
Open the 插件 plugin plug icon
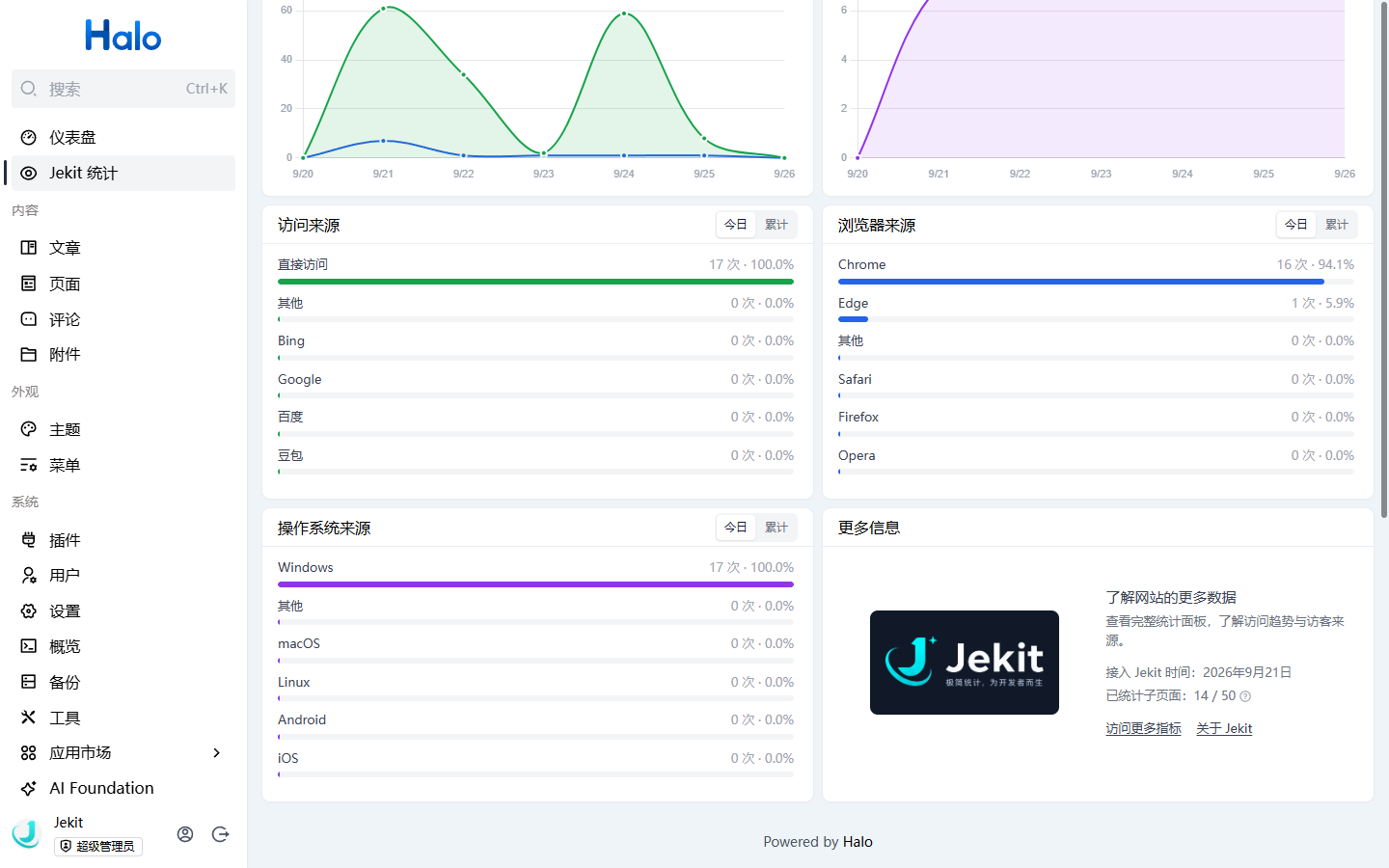(29, 540)
